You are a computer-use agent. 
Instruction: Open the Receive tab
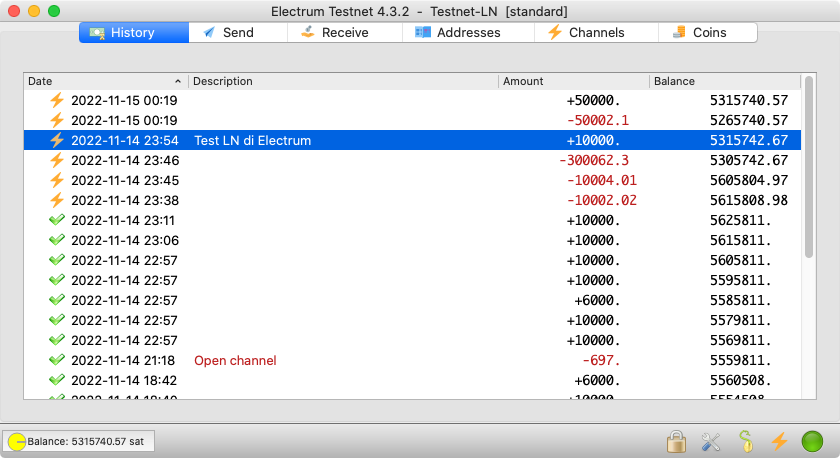(x=345, y=32)
